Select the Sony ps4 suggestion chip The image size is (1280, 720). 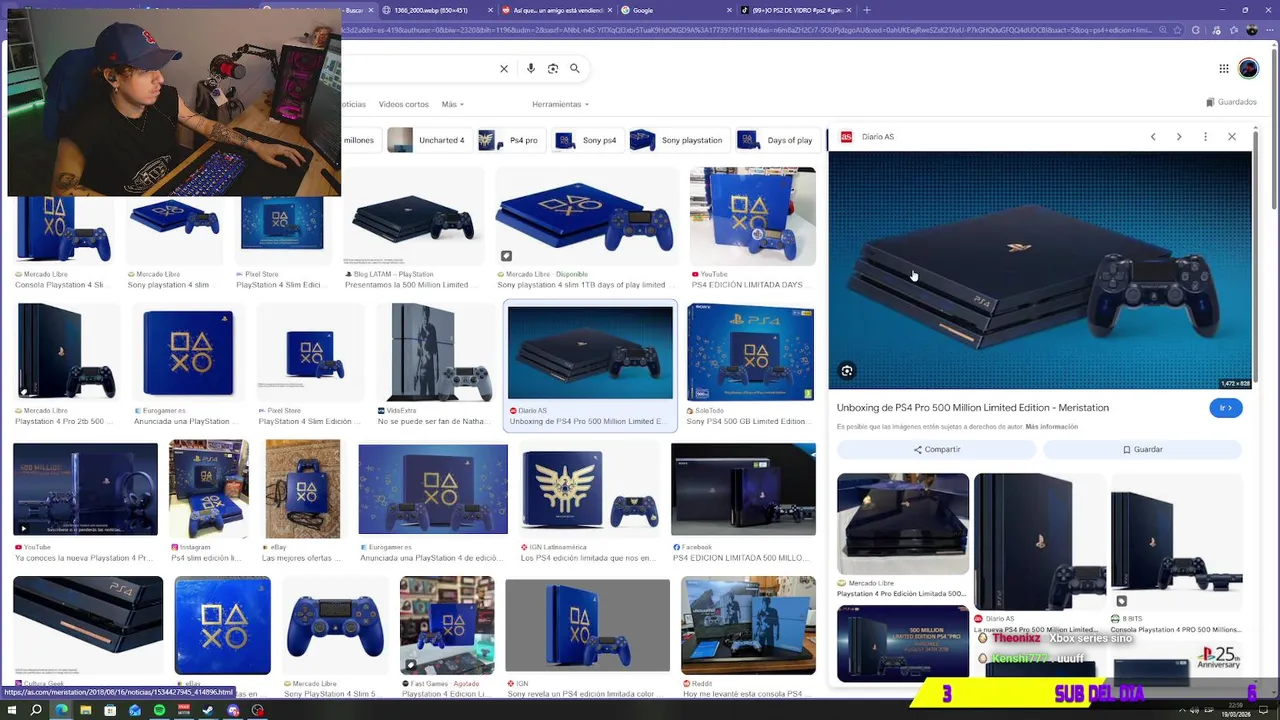click(587, 140)
